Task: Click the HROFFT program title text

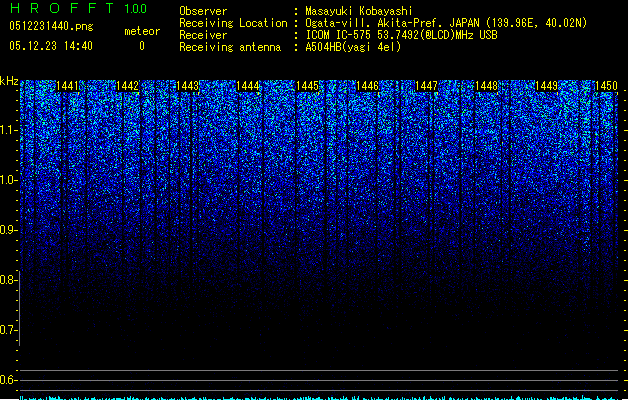Action: coord(62,8)
